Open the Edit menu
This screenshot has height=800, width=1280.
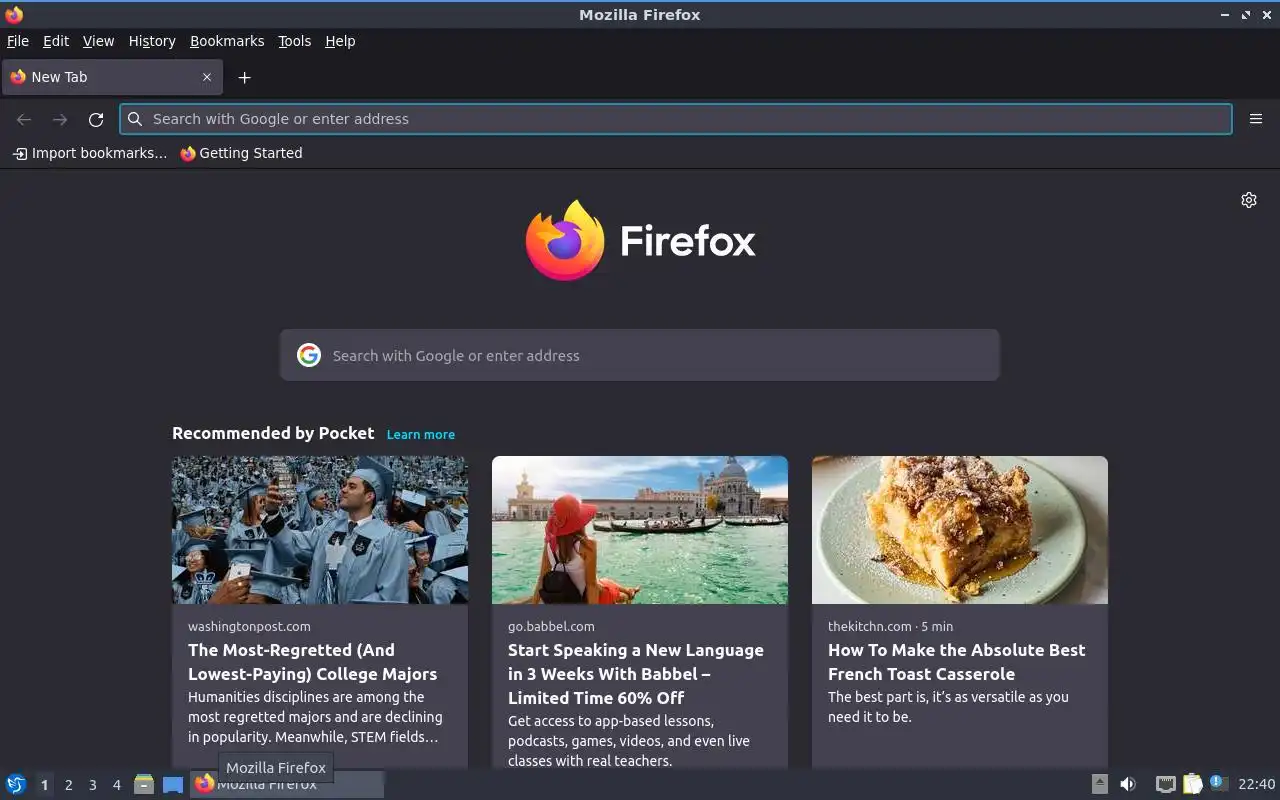[x=56, y=41]
